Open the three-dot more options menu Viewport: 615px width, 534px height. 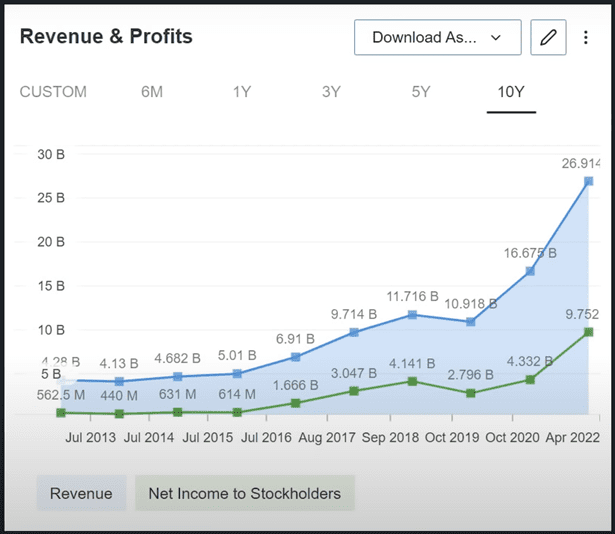tap(586, 38)
